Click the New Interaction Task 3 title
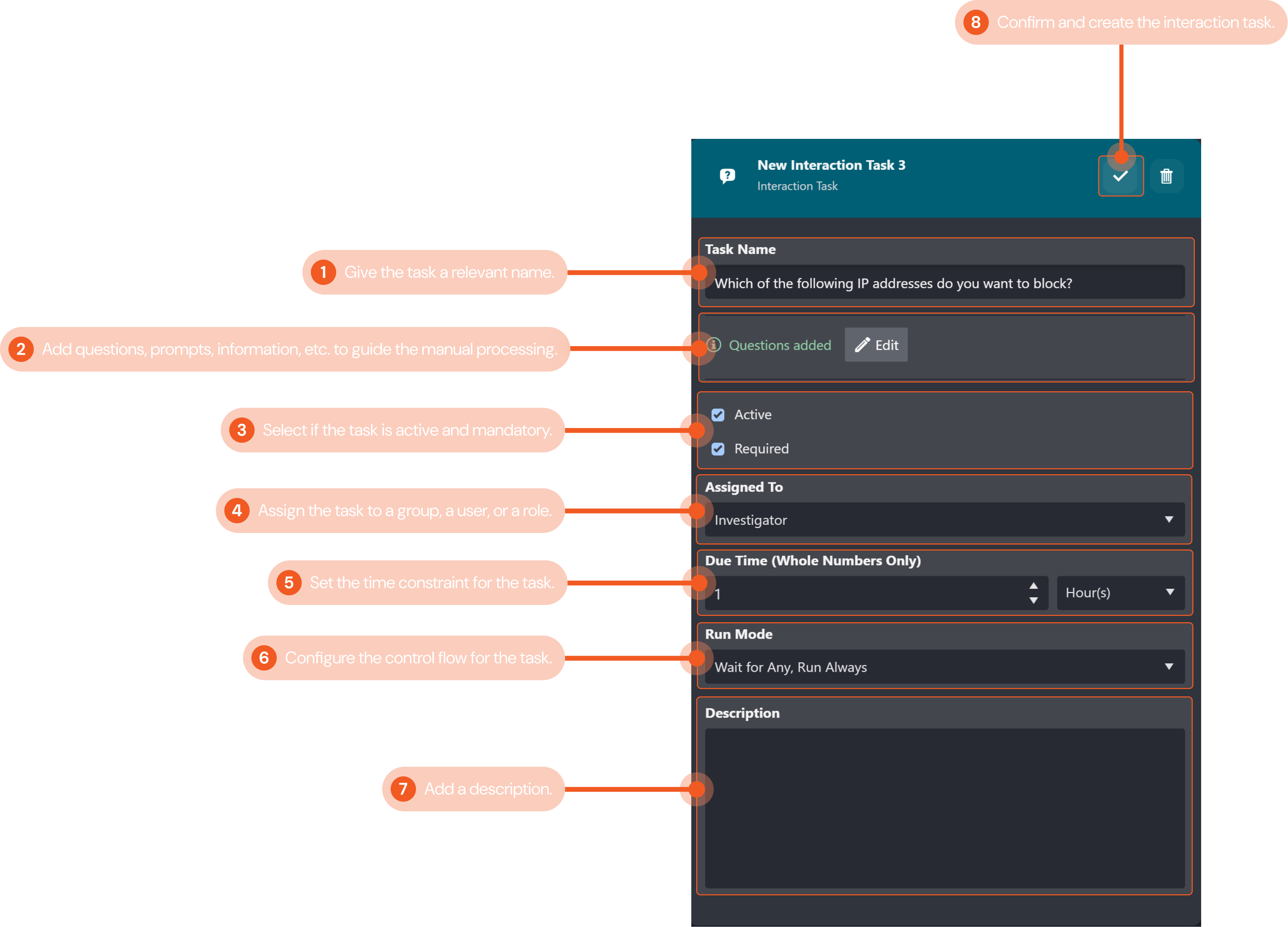 tap(831, 165)
